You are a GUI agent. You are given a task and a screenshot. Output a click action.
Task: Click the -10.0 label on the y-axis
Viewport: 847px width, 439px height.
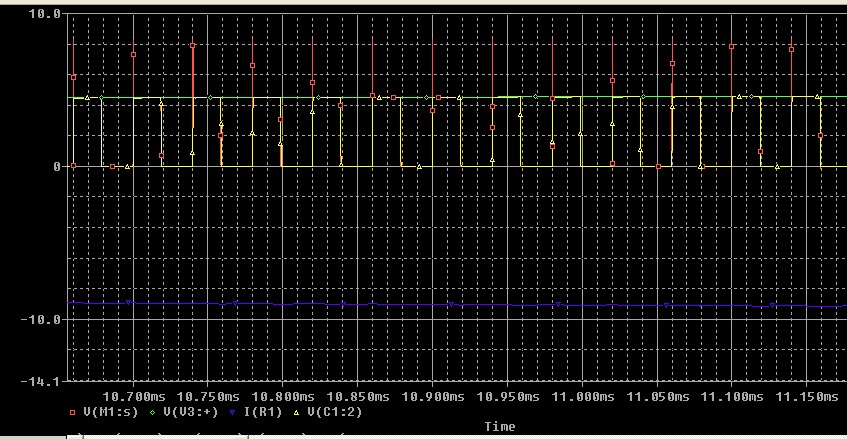[x=42, y=319]
